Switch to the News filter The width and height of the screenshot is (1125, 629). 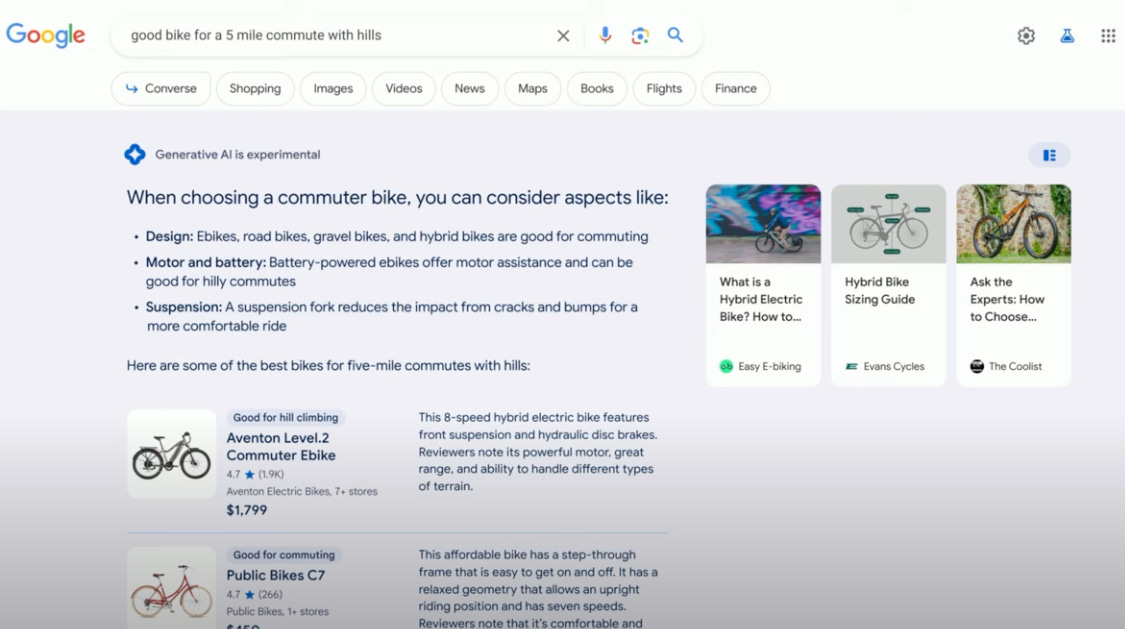469,88
